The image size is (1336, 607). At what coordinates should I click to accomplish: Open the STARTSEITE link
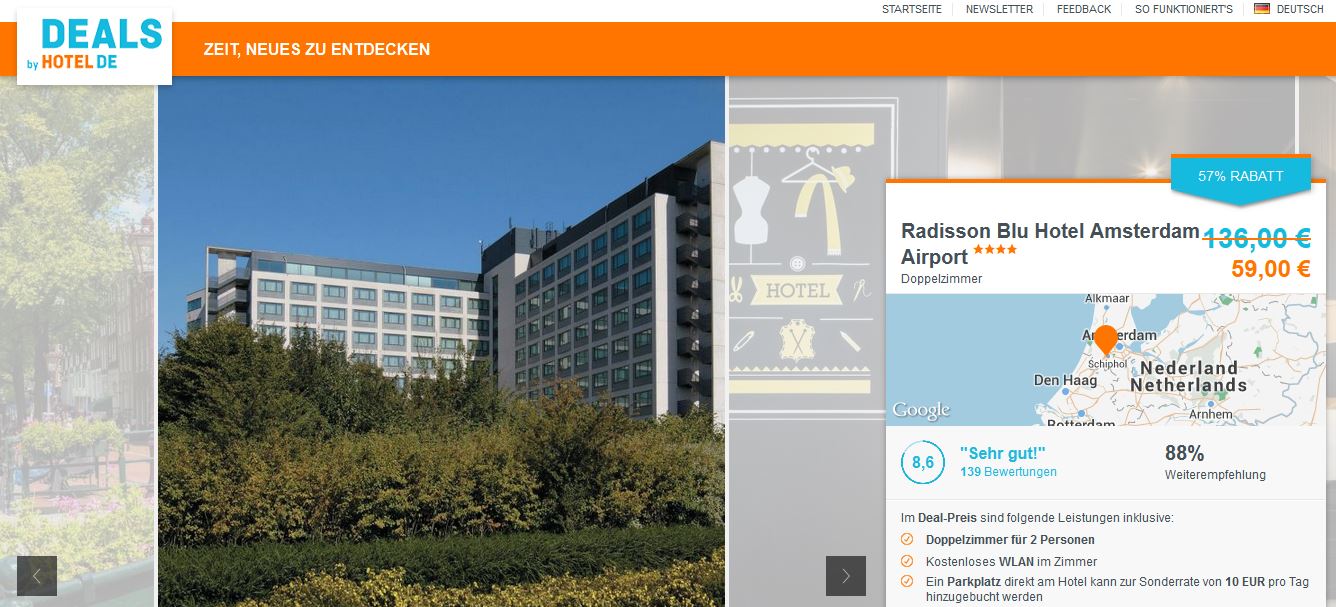point(912,9)
